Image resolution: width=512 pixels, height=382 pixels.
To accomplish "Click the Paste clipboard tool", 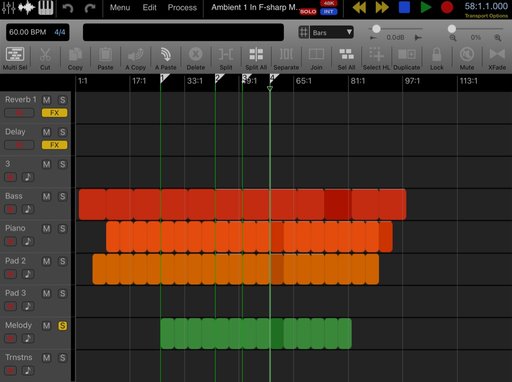I will click(105, 59).
